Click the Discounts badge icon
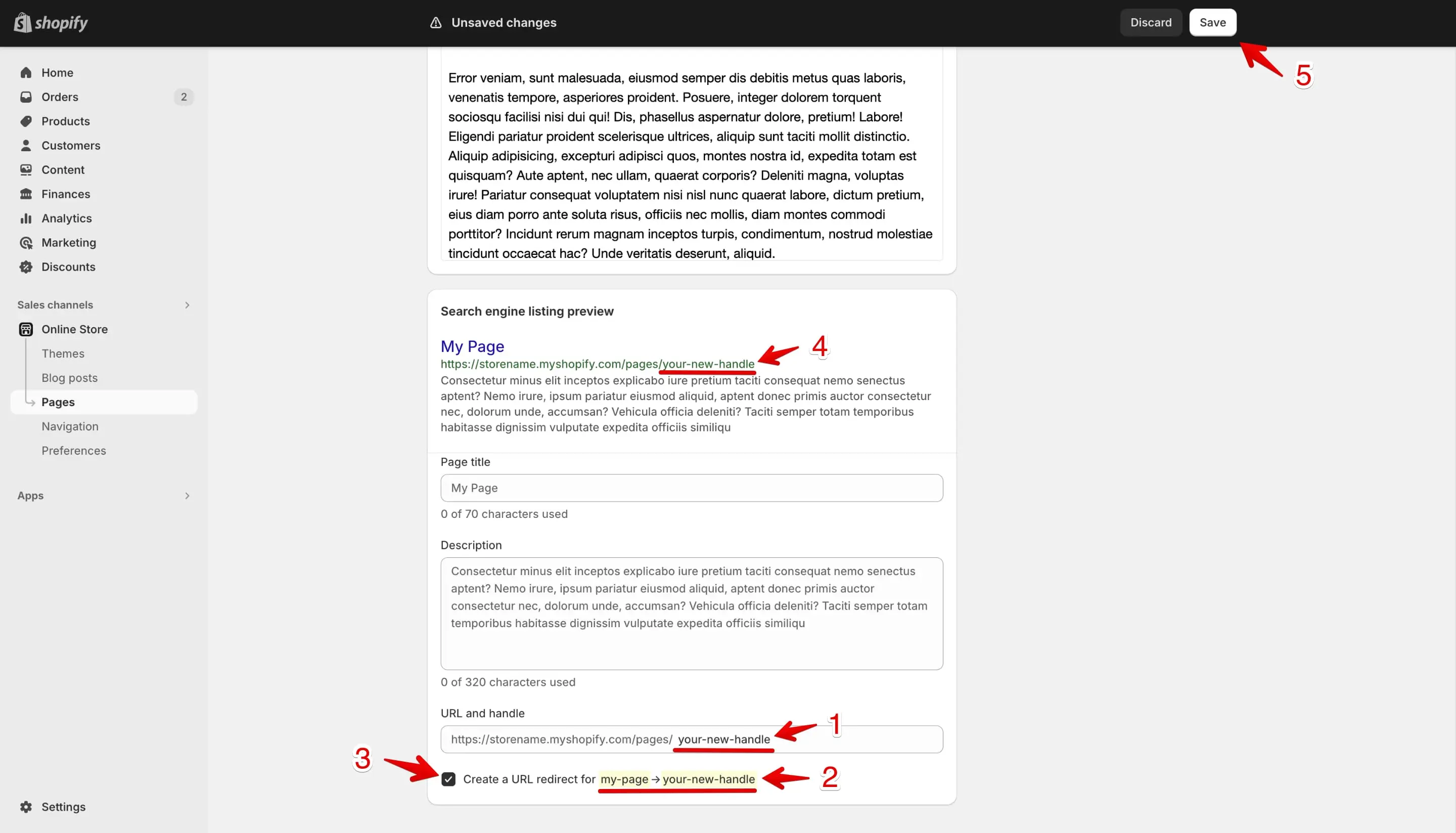The width and height of the screenshot is (1456, 833). click(26, 267)
